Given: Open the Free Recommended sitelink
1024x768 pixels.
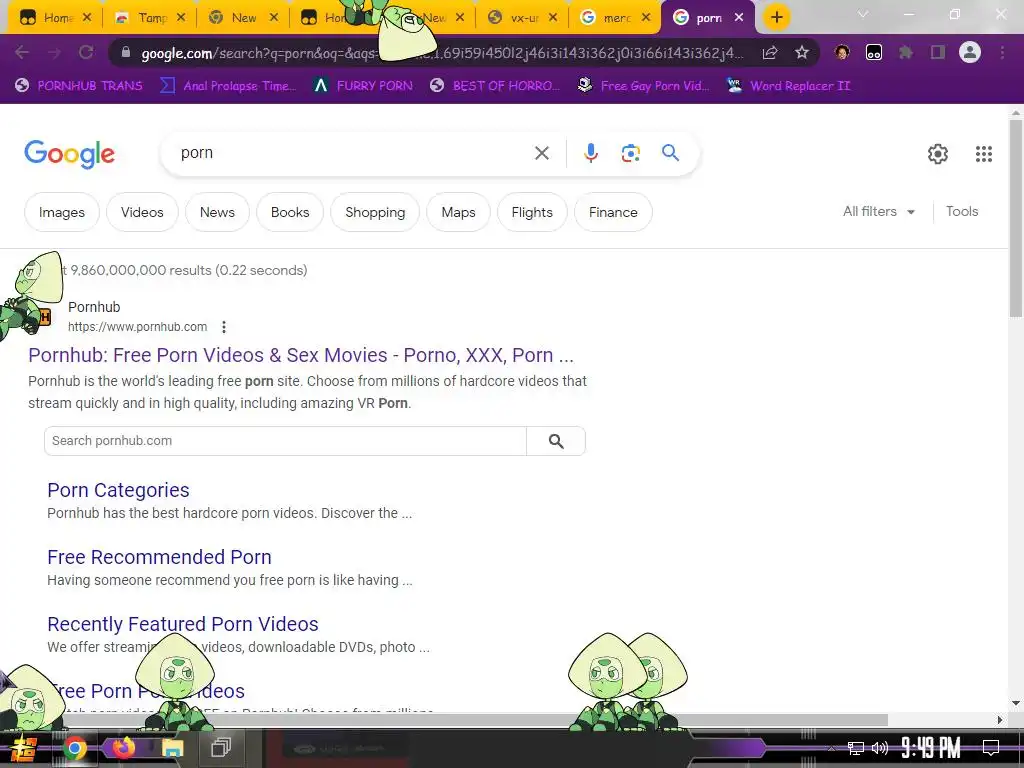Looking at the screenshot, I should (159, 557).
